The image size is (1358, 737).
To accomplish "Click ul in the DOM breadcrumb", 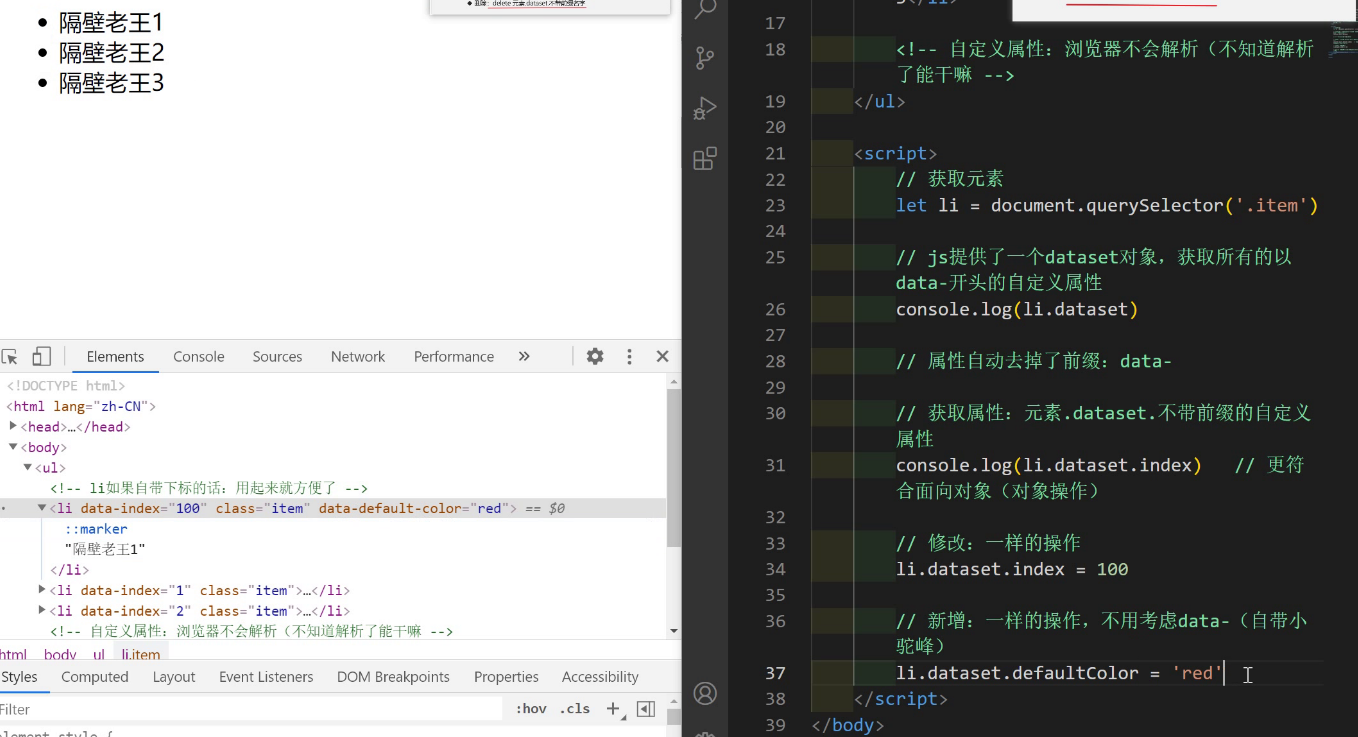I will pyautogui.click(x=99, y=654).
